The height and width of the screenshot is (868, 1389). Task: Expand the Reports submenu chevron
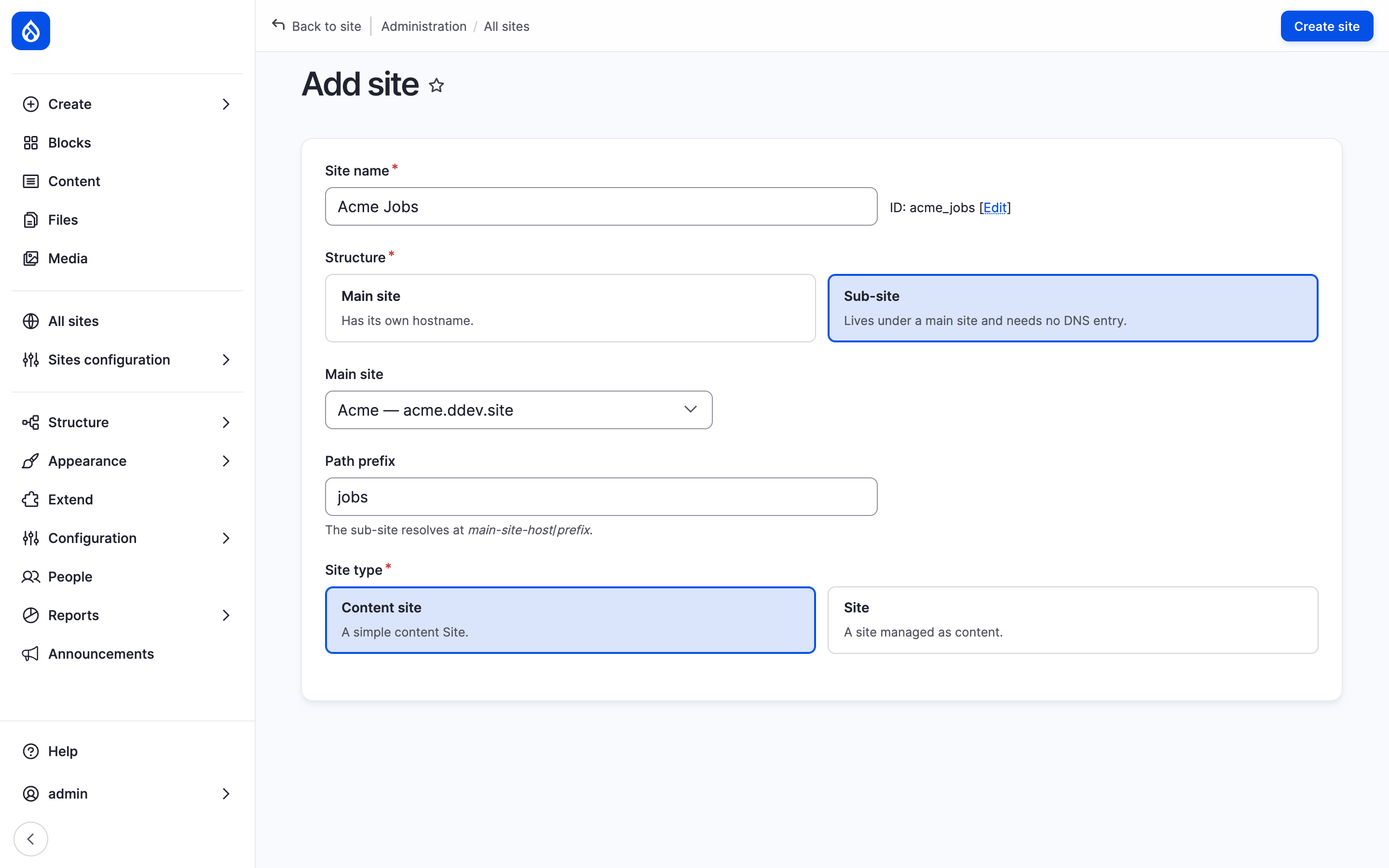[x=226, y=615]
